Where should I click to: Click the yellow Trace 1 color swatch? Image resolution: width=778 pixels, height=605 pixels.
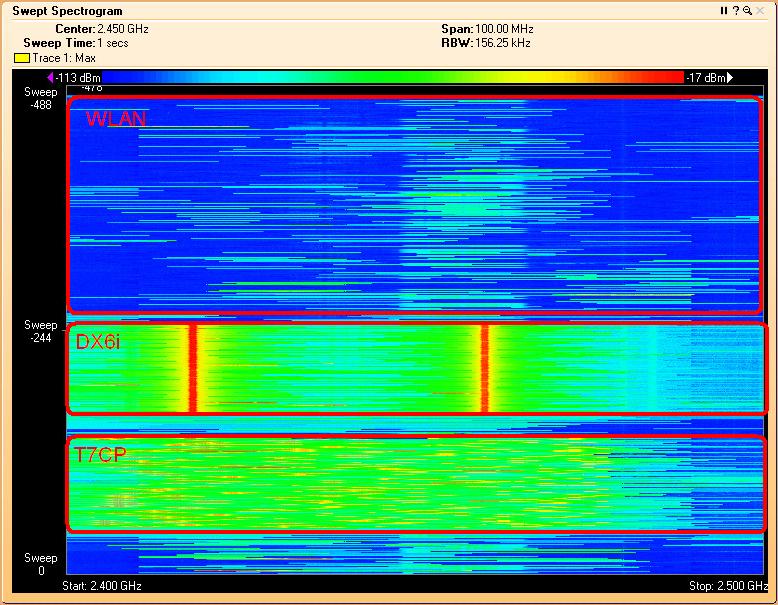[x=22, y=58]
